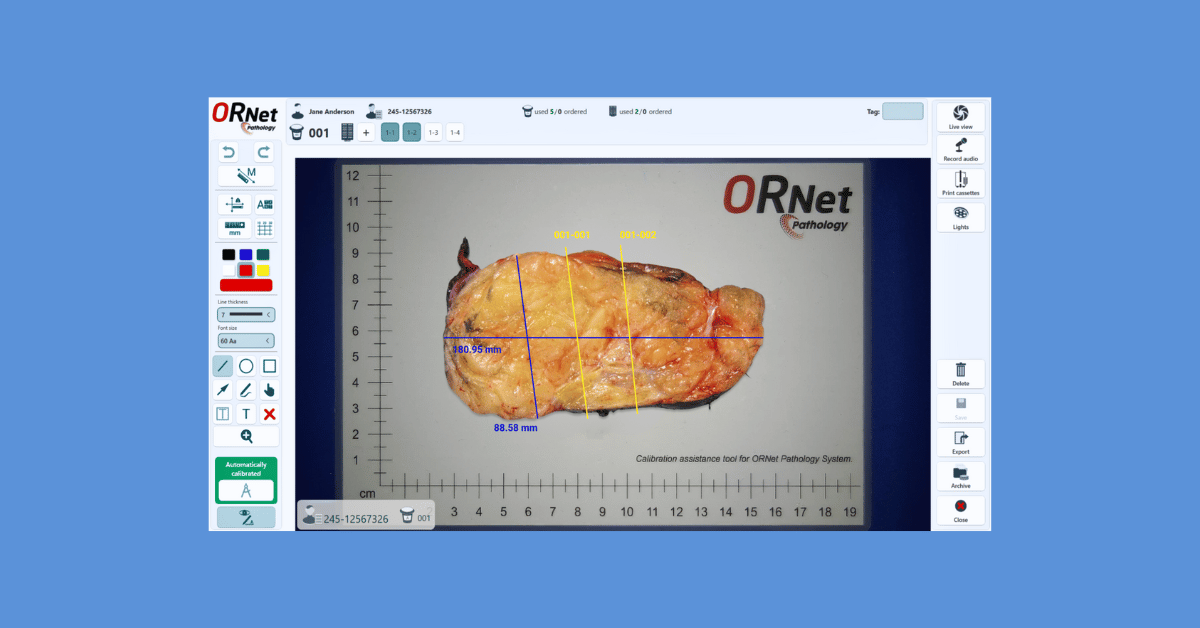
Task: Switch to image tab 1-2
Action: point(411,132)
